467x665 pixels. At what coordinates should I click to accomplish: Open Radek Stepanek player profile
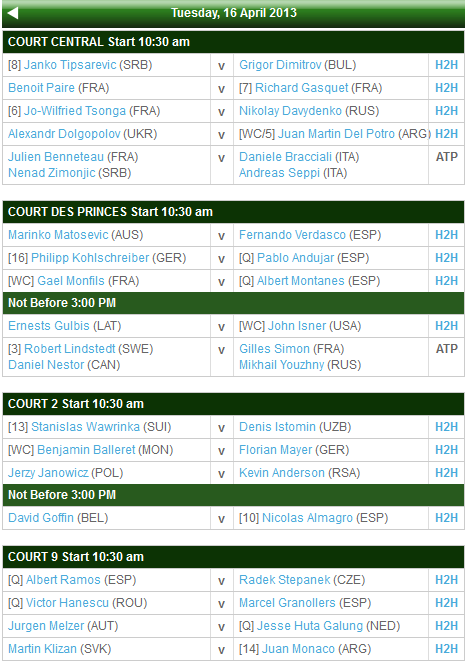coord(285,580)
